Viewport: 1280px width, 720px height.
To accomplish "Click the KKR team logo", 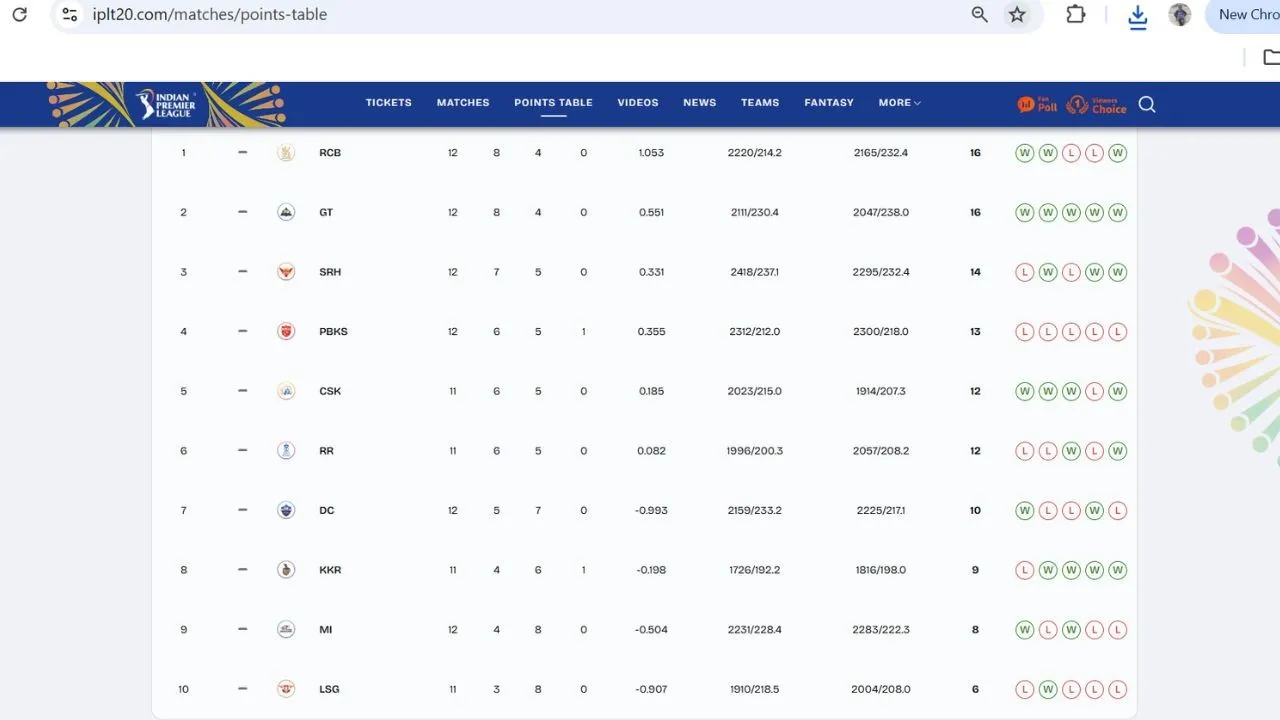I will tap(286, 570).
